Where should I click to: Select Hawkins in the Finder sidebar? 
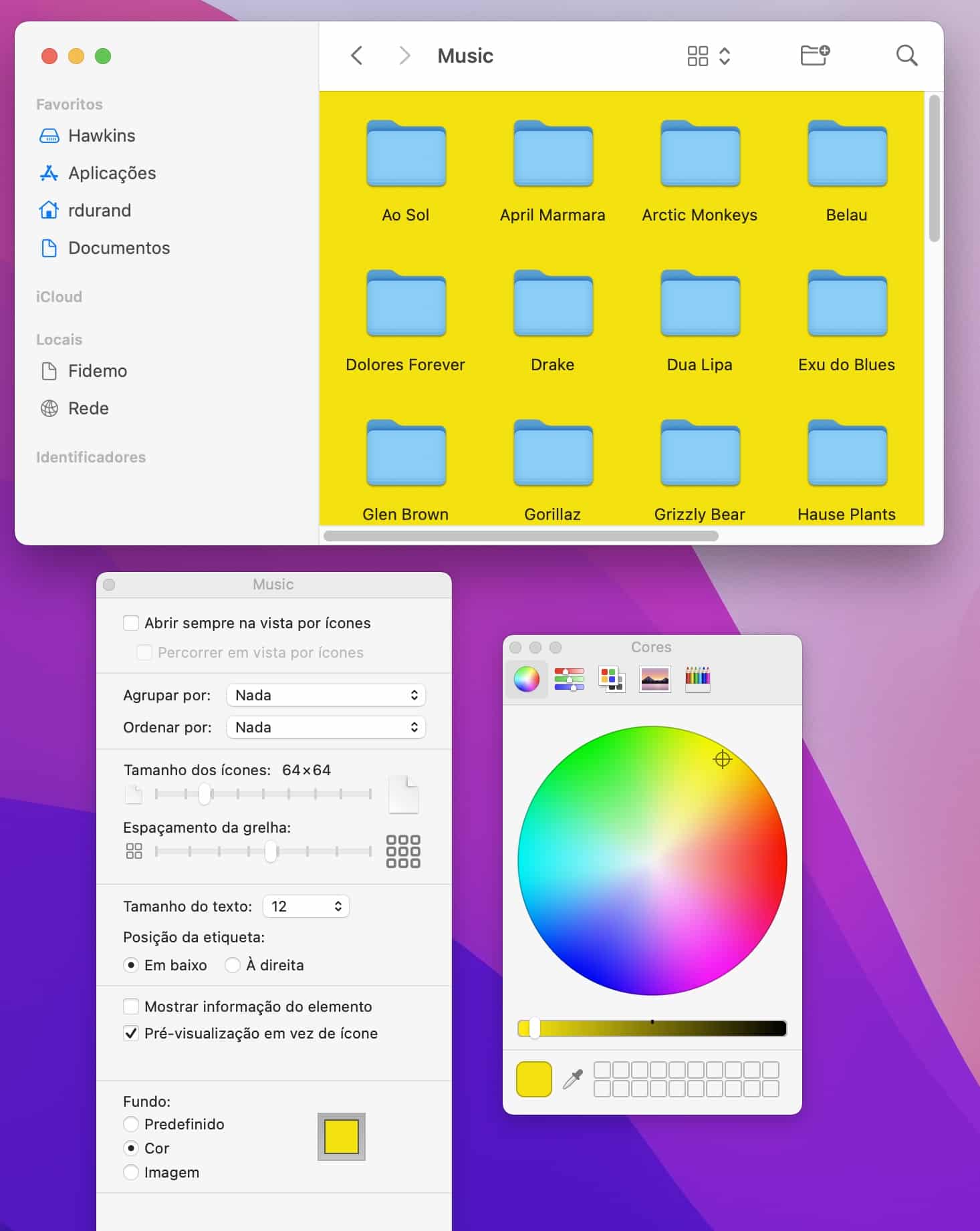87,136
